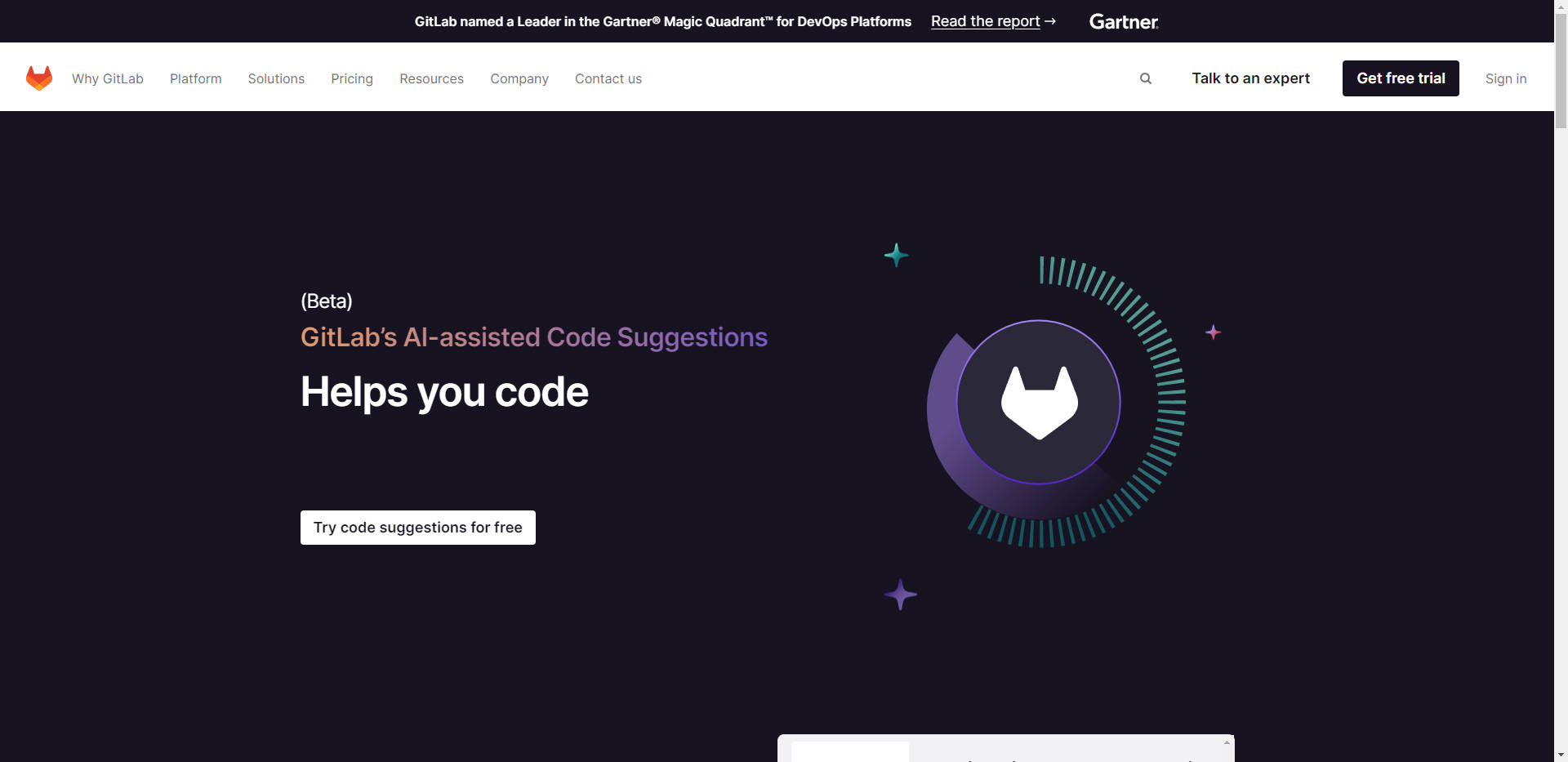Image resolution: width=1568 pixels, height=762 pixels.
Task: Click the page vertical scrollbar thumb
Action: [x=1561, y=72]
